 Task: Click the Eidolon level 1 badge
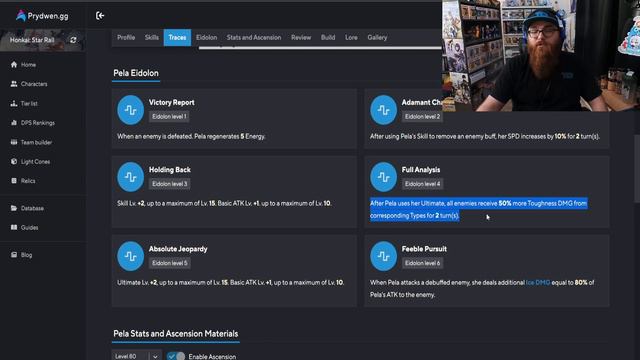169,117
